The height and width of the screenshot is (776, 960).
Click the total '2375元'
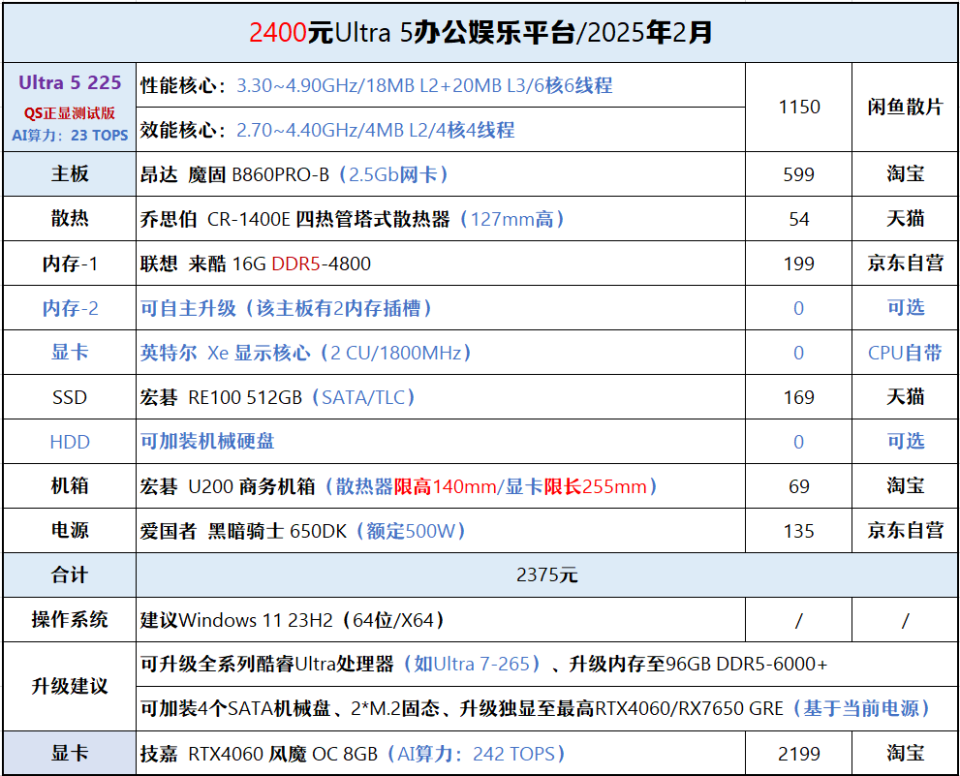click(x=547, y=576)
